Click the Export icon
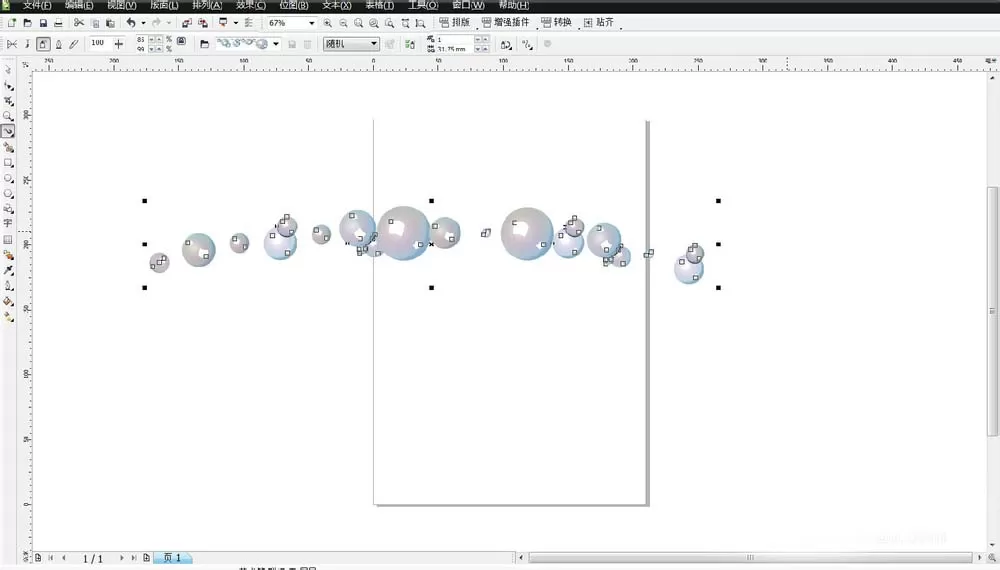The width and height of the screenshot is (1000, 570). 203,23
